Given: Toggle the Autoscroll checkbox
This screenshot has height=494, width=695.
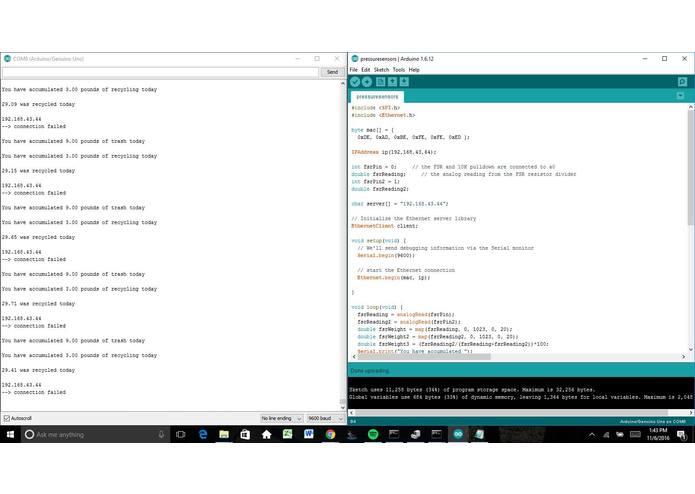Looking at the screenshot, I should (7, 418).
